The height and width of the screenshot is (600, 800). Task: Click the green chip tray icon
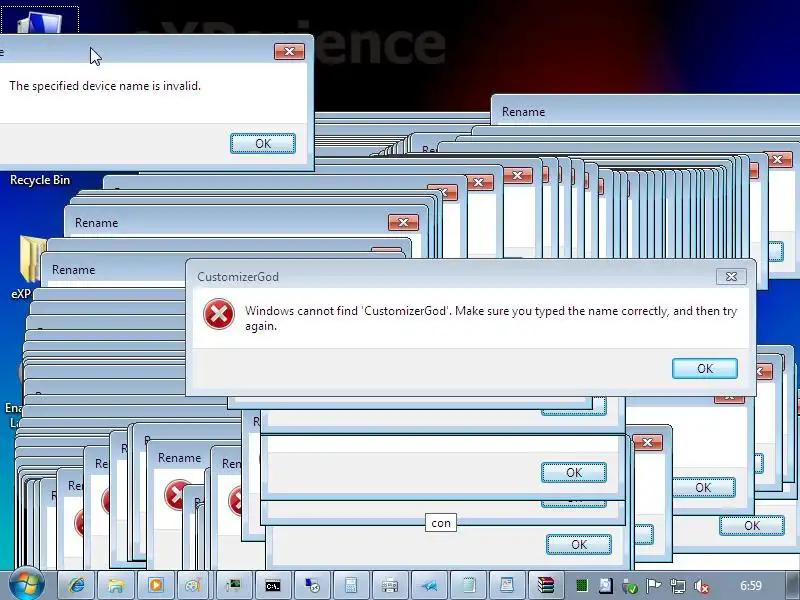pyautogui.click(x=582, y=586)
